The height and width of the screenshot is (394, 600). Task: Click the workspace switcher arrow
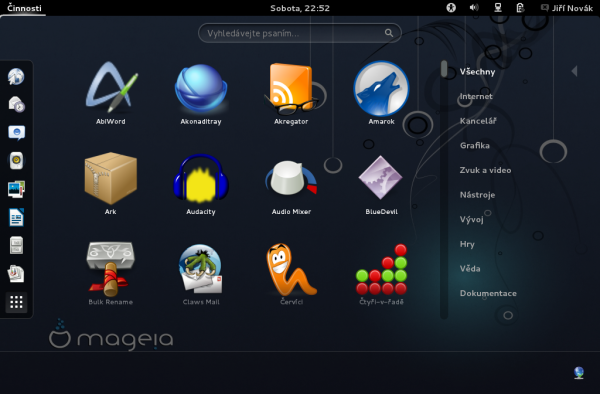point(574,71)
